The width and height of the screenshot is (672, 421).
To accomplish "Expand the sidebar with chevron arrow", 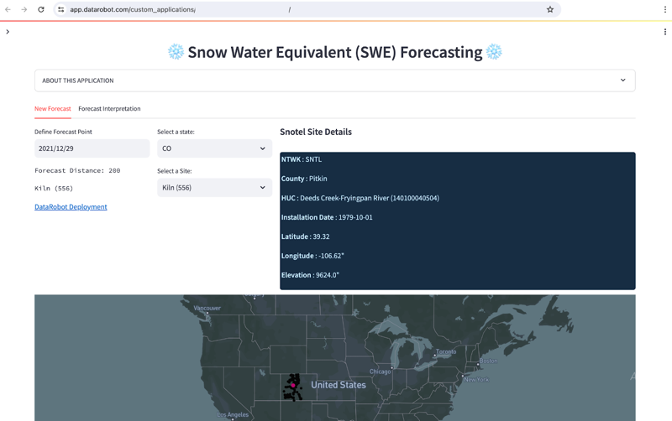I will [x=8, y=32].
